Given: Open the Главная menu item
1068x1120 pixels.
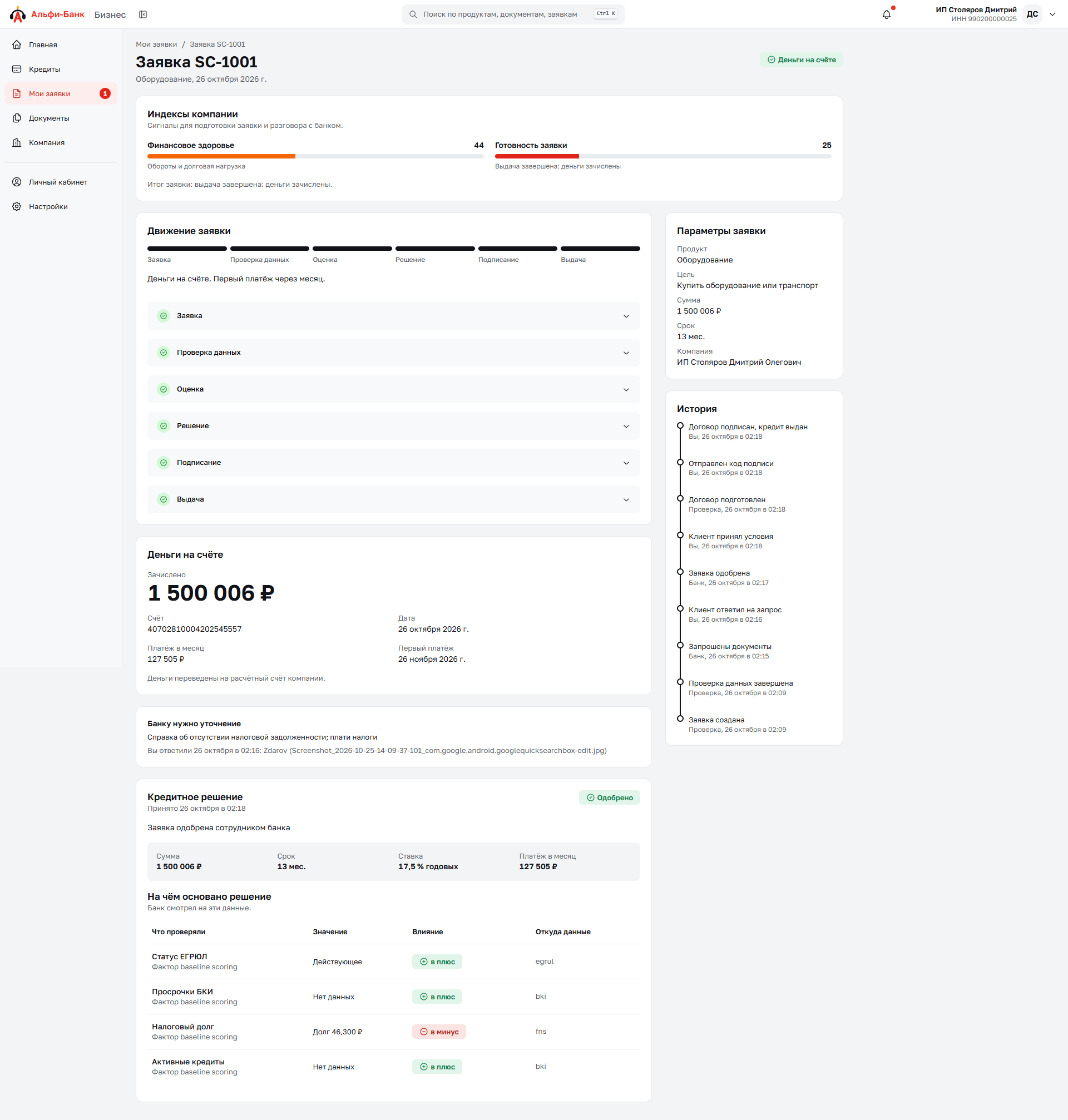Looking at the screenshot, I should click(x=61, y=44).
